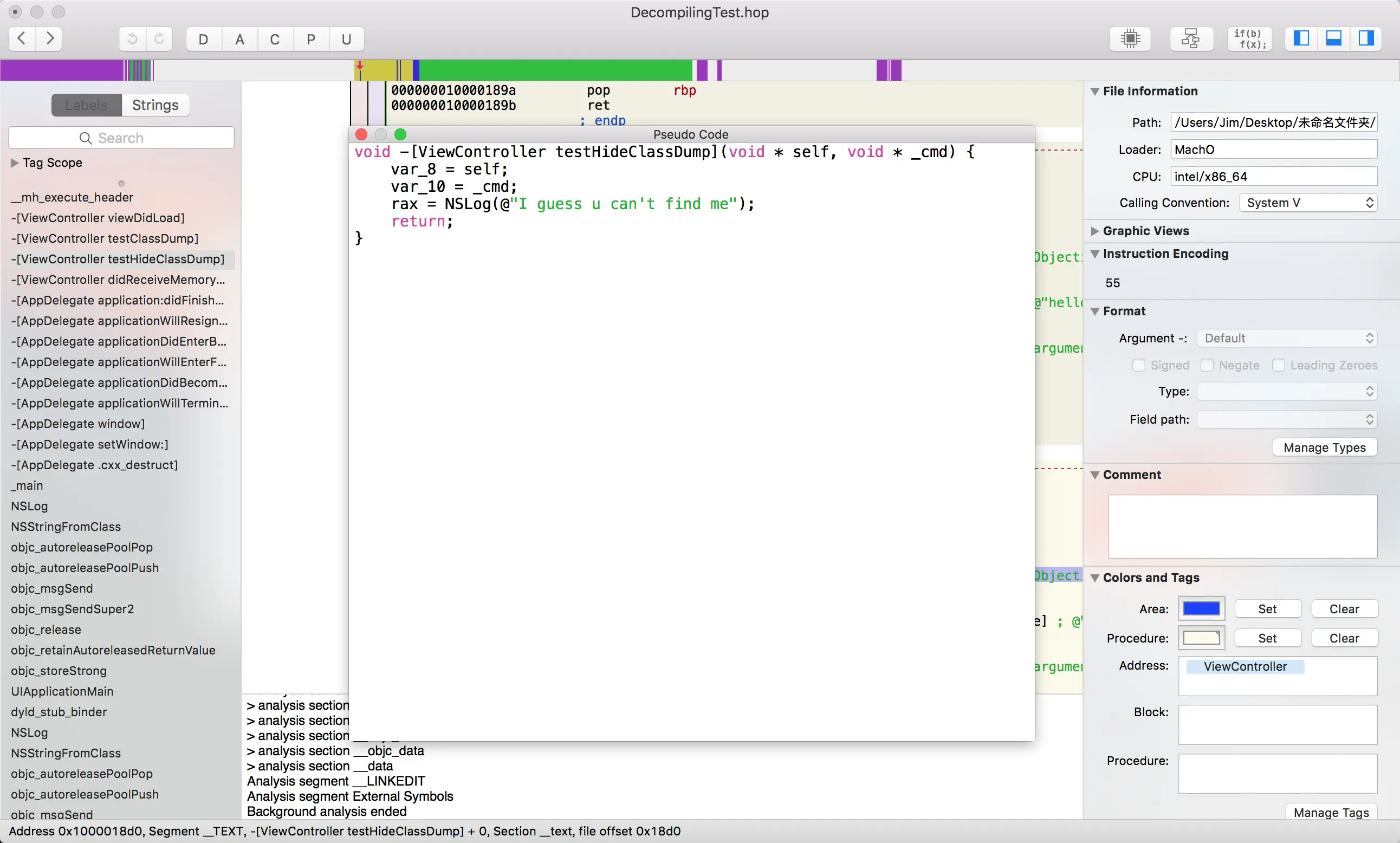Select the Labels tab
Screen dimensions: 1400x843
coord(86,105)
